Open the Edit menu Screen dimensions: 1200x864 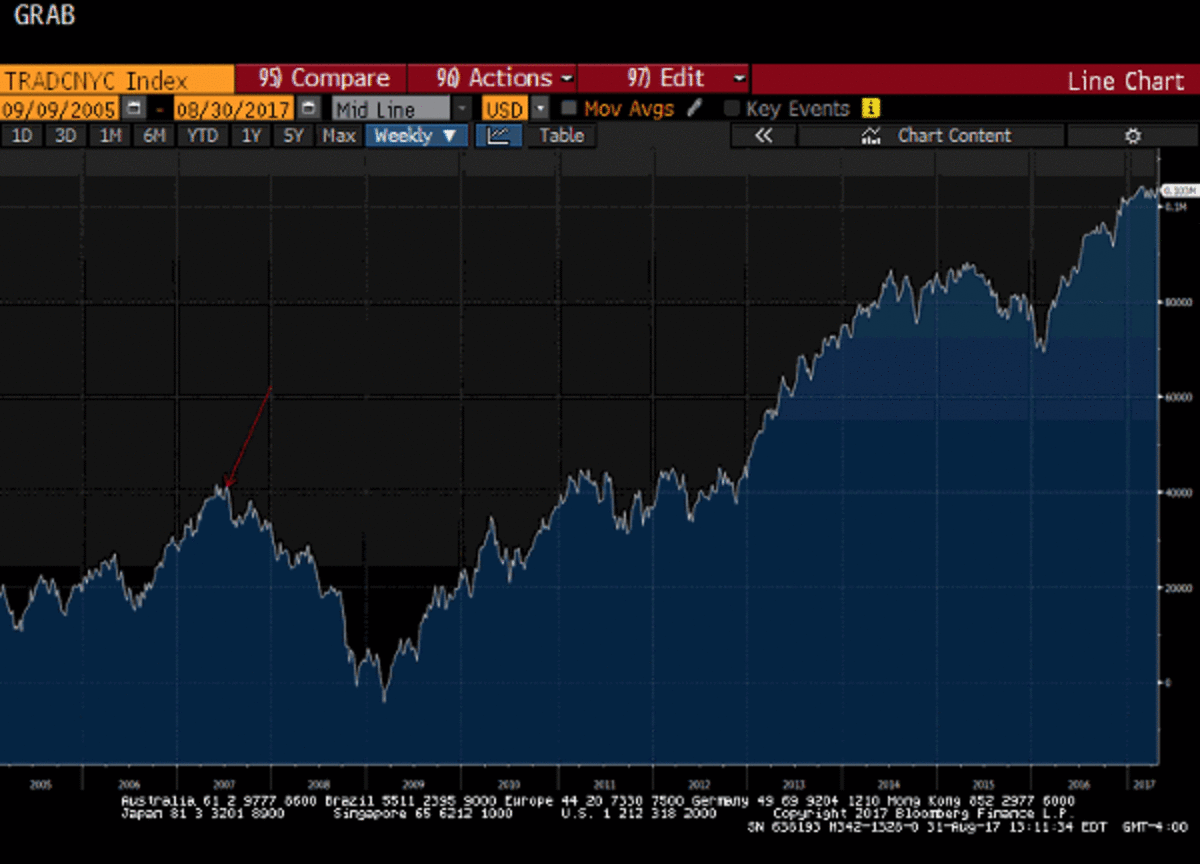point(664,78)
